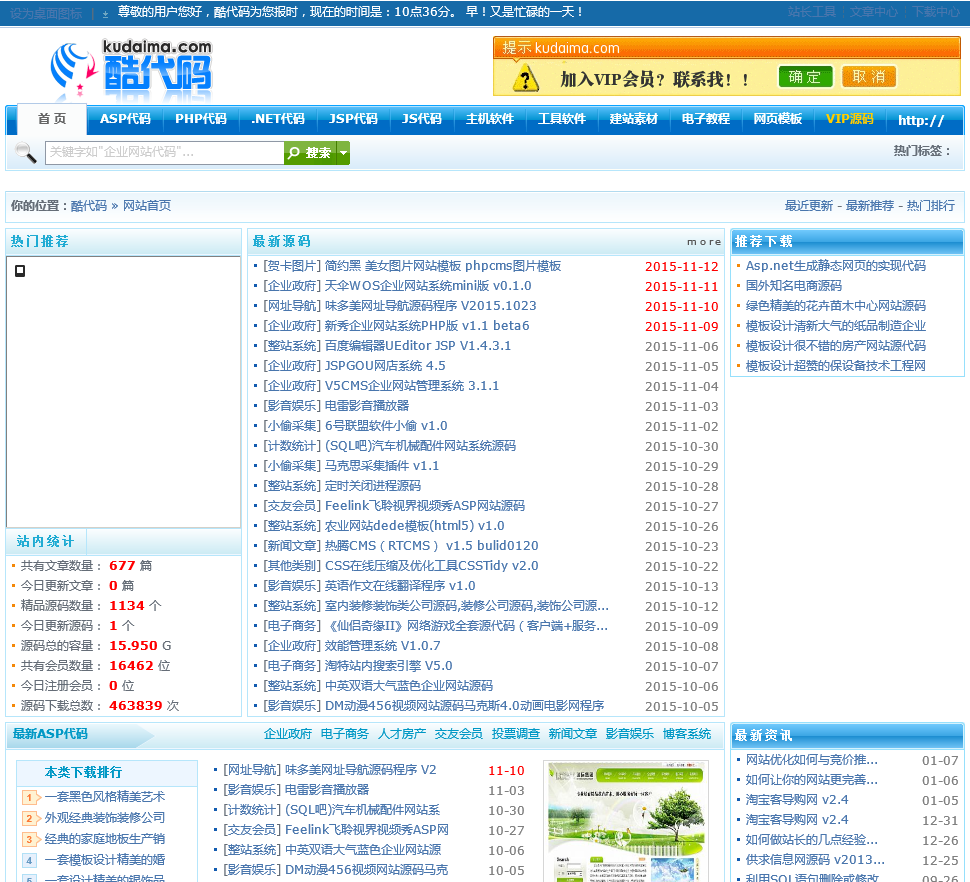Viewport: 970px width, 882px height.
Task: Open 6号联盟软件小偷 v1.0 entry
Action: (386, 426)
